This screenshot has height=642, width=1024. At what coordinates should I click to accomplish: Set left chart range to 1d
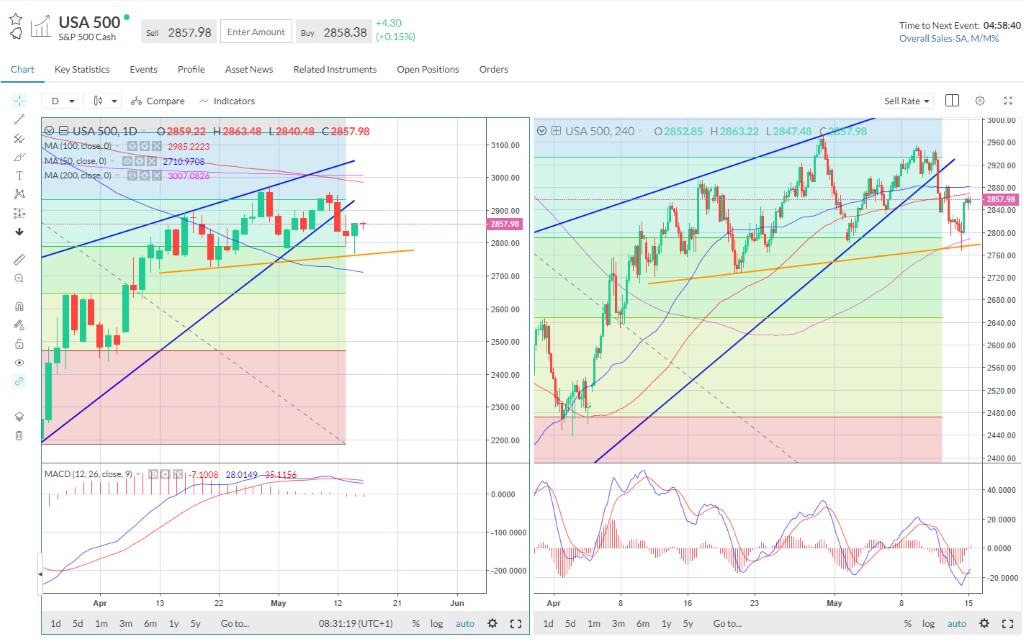tap(56, 624)
